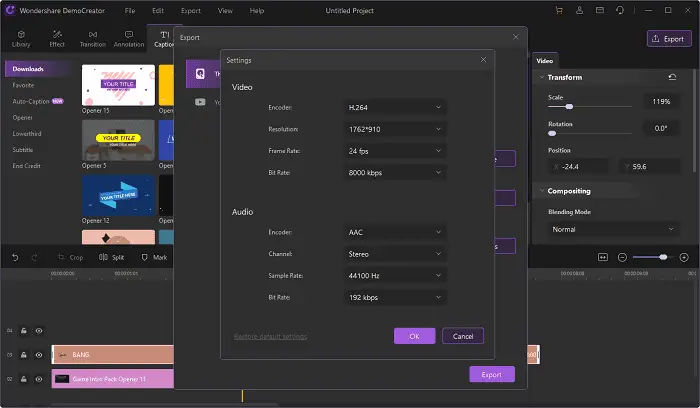This screenshot has height=408, width=700.
Task: Select the Downloads category
Action: pos(38,69)
